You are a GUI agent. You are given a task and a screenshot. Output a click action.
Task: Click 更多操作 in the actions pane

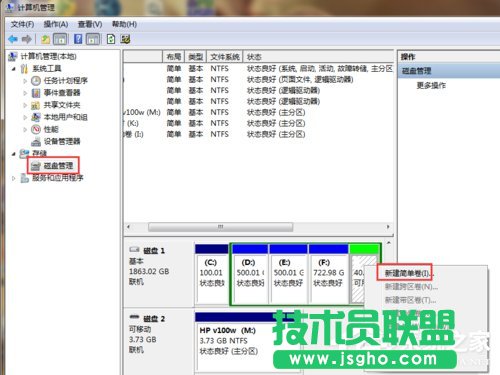click(431, 86)
